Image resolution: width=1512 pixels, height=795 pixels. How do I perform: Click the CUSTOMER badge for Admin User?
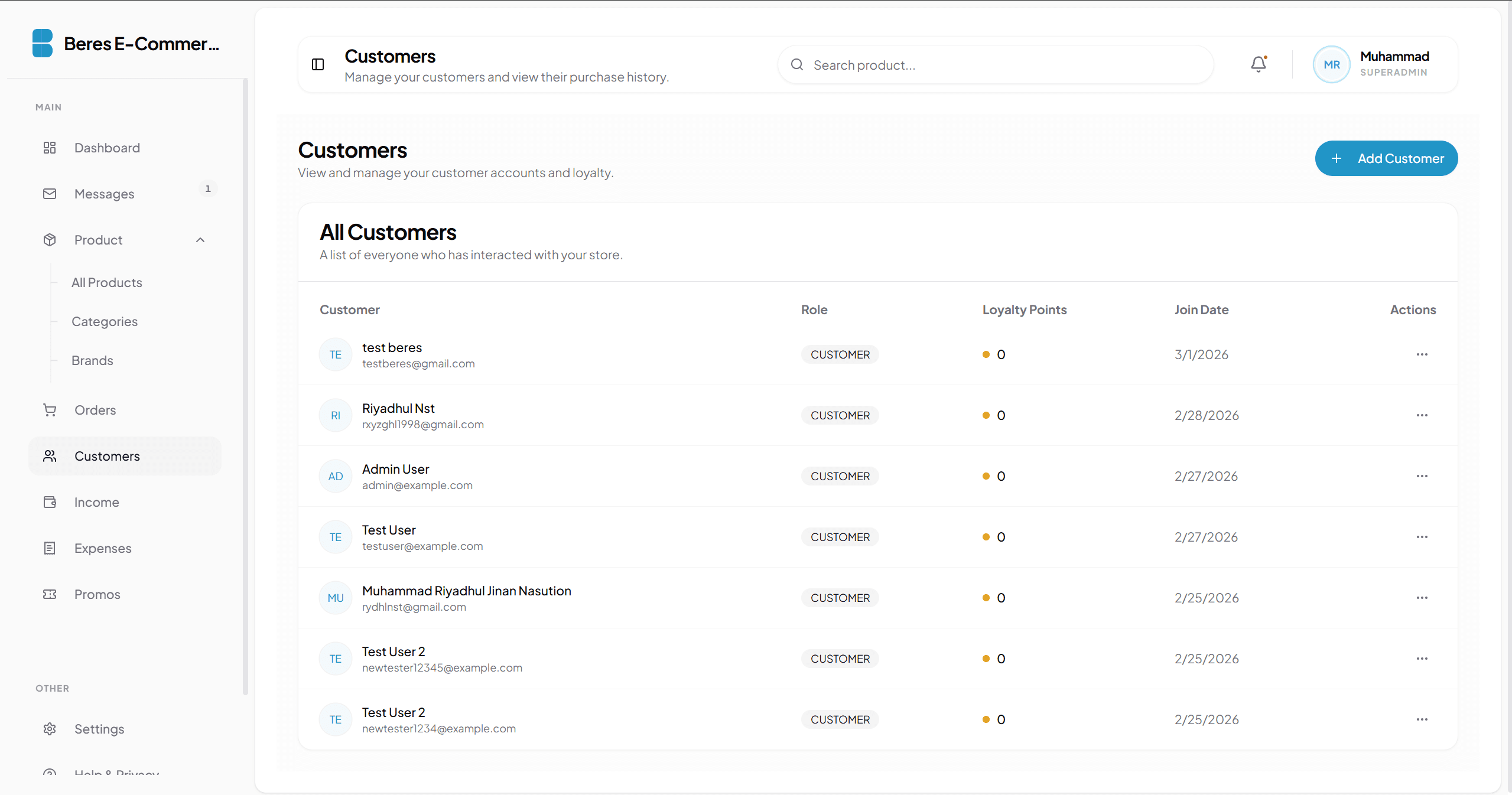pyautogui.click(x=840, y=476)
